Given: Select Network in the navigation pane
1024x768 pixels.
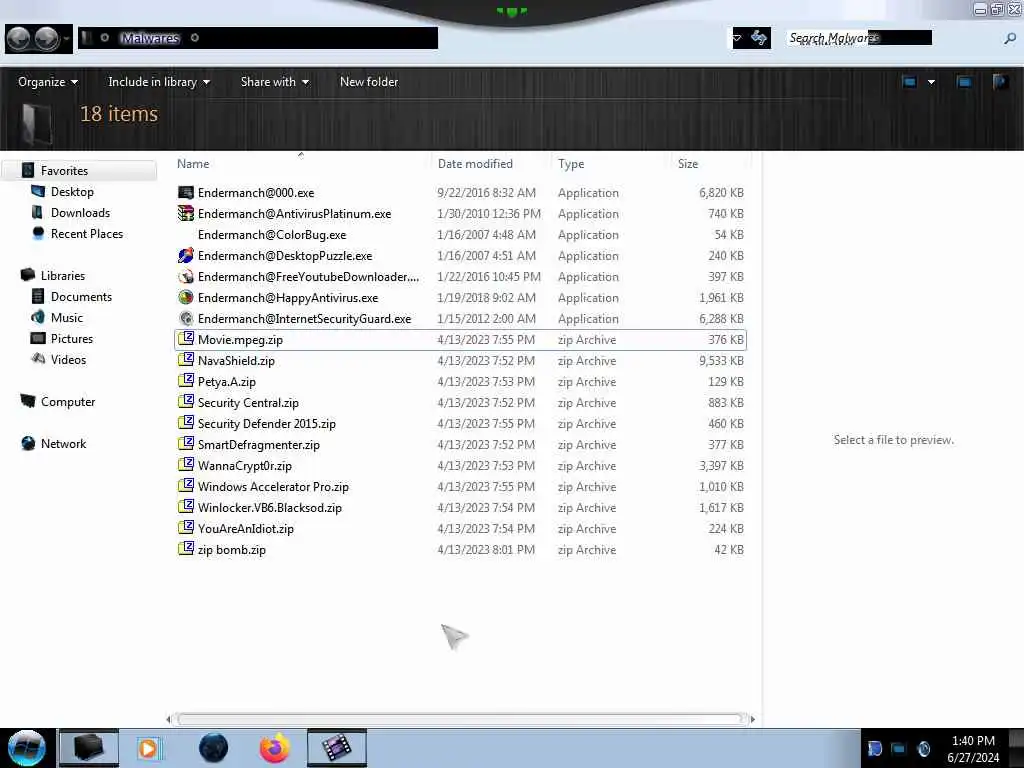Looking at the screenshot, I should coord(63,443).
